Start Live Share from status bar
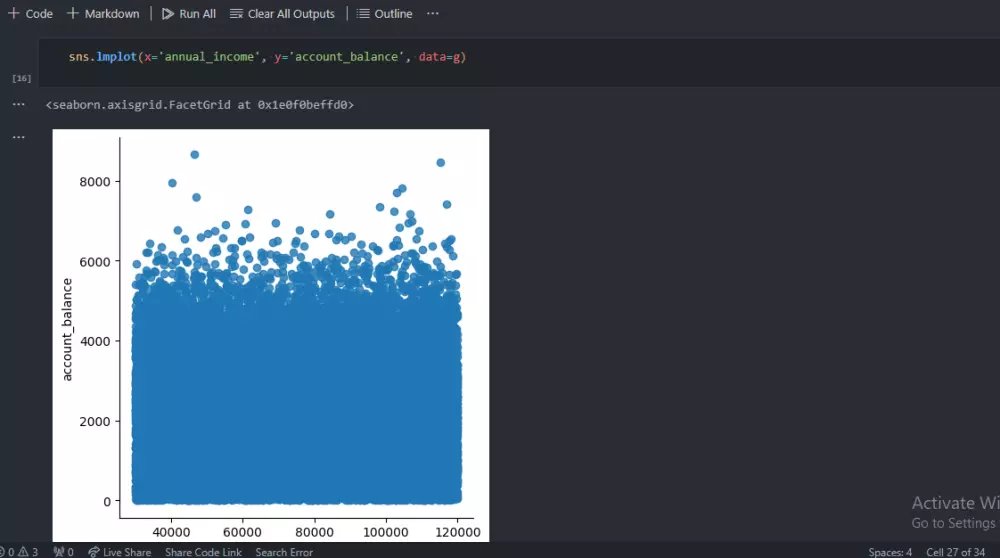 119,552
